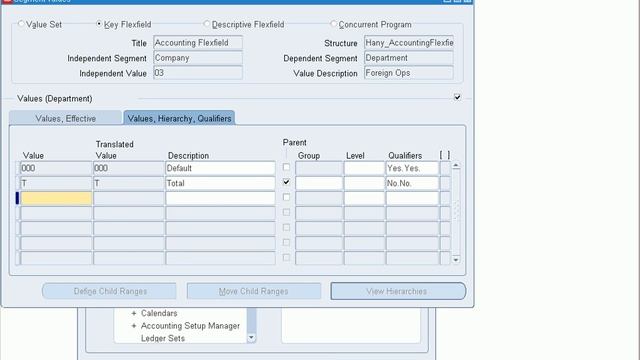Choose the Descriptive Flexfield option
This screenshot has width=640, height=360.
(x=207, y=24)
